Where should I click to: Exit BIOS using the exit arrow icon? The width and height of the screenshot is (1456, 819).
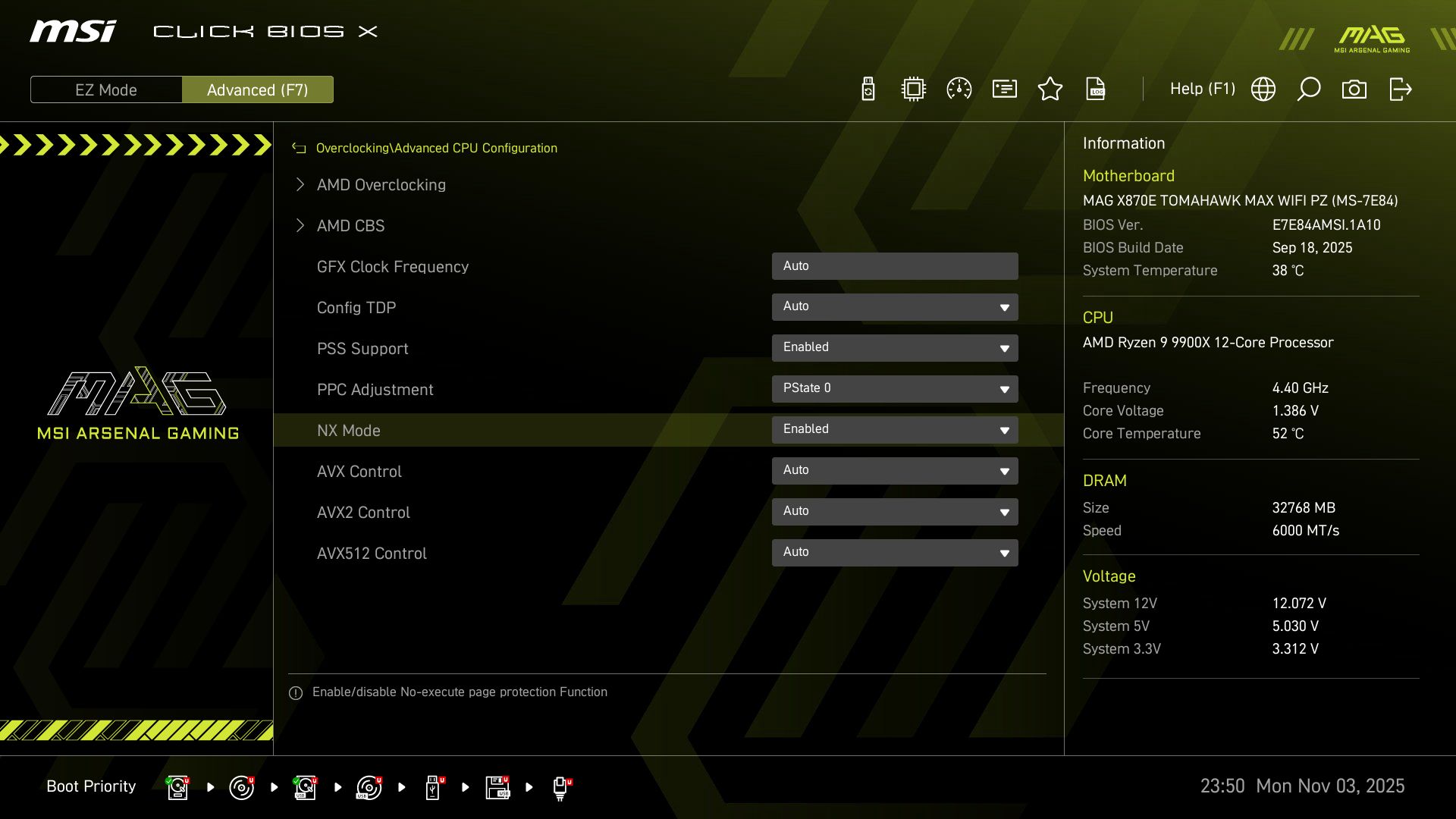[x=1400, y=89]
